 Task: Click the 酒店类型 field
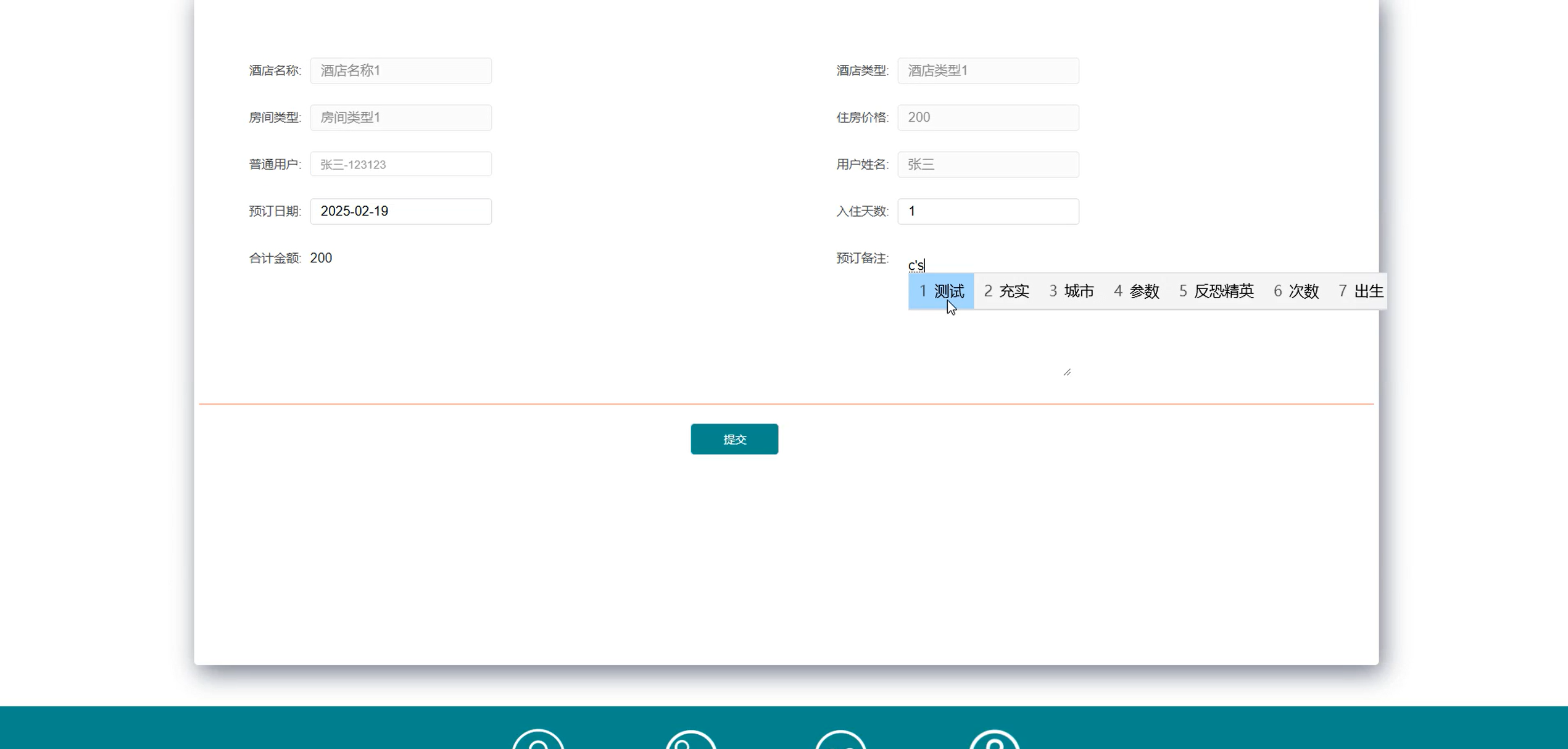click(988, 70)
